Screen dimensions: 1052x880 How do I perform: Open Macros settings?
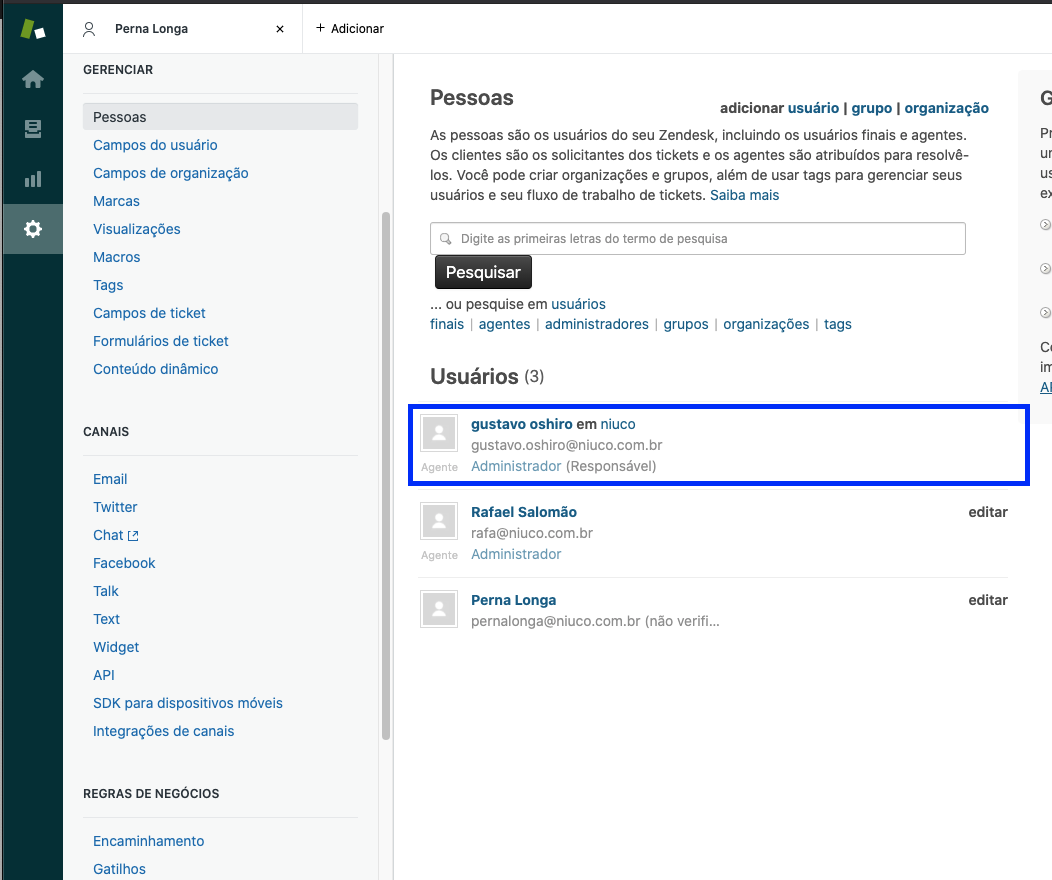[116, 257]
